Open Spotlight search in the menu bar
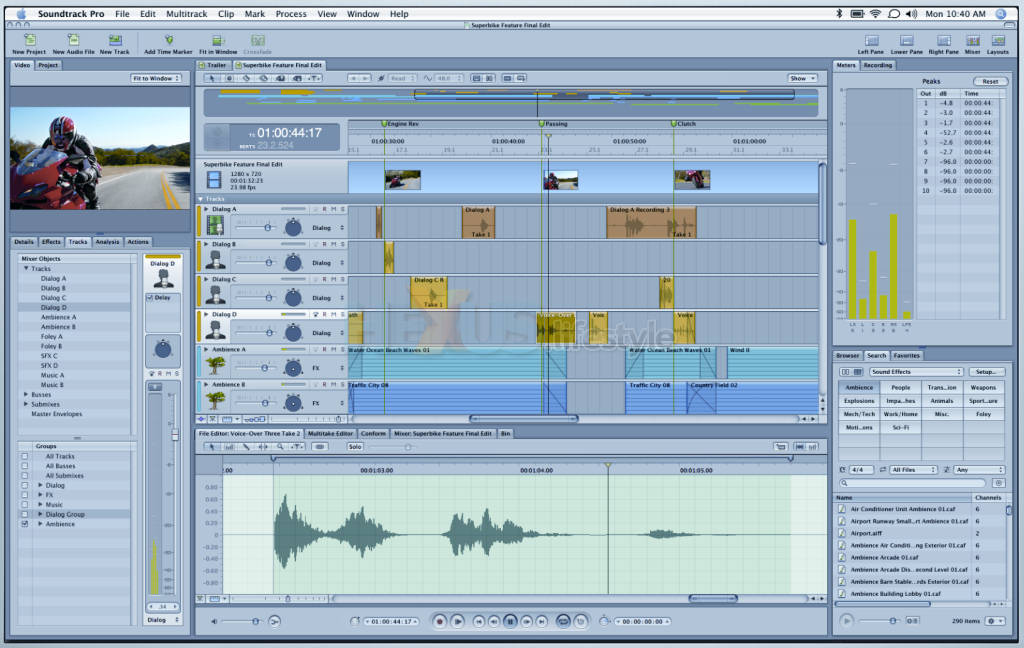The image size is (1024, 648). 1000,14
